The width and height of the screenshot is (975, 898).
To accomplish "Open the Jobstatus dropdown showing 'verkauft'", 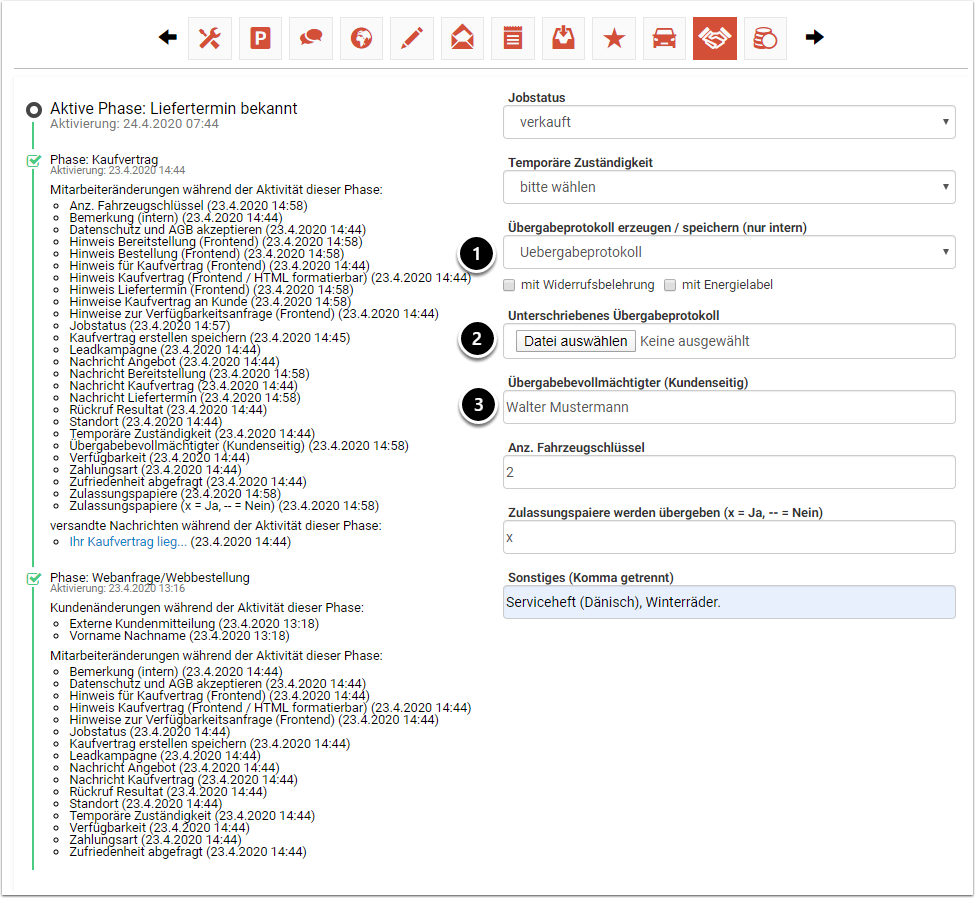I will (x=729, y=122).
